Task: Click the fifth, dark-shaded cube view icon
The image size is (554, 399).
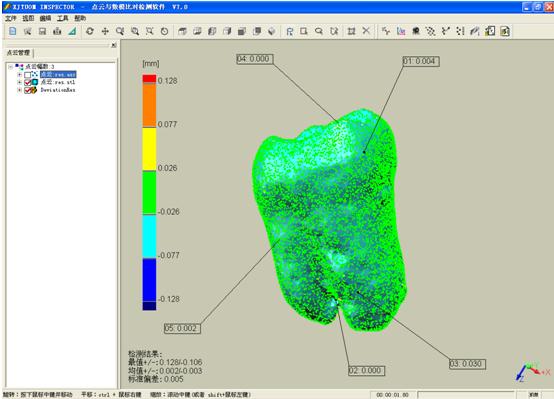Action: [x=242, y=31]
